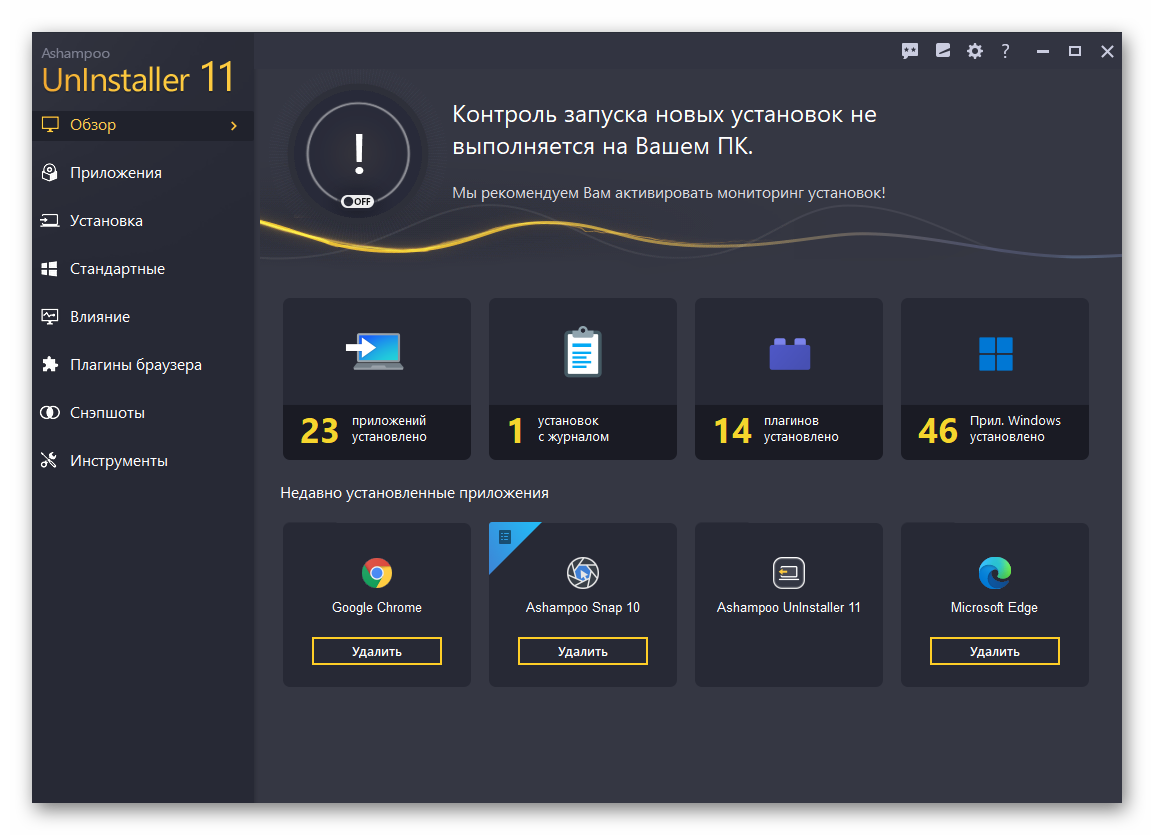This screenshot has width=1154, height=835.
Task: Click the blue Windows apps logo icon
Action: coord(995,354)
